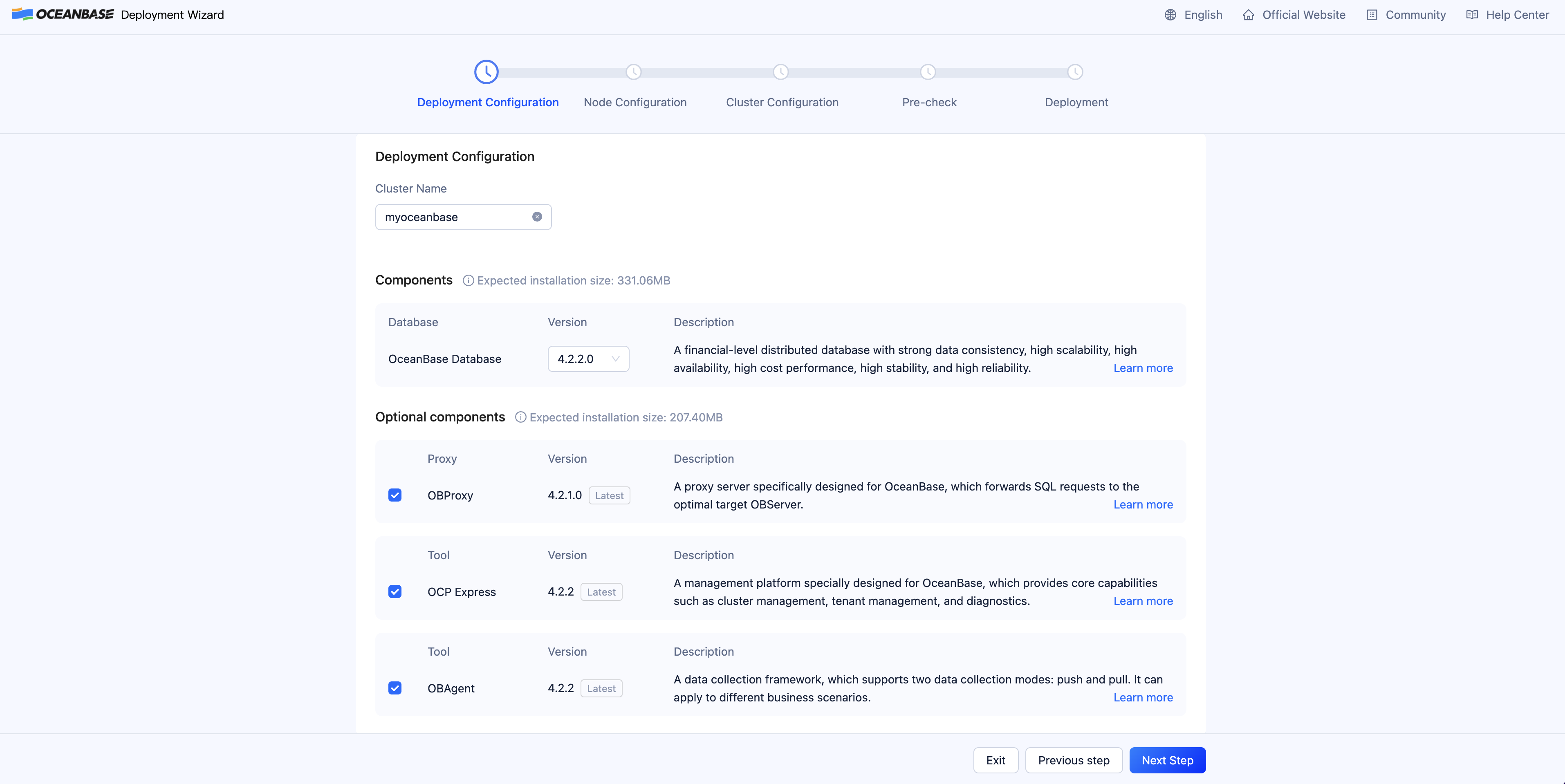Click the Node Configuration step icon
Viewport: 1565px width, 784px height.
tap(634, 72)
